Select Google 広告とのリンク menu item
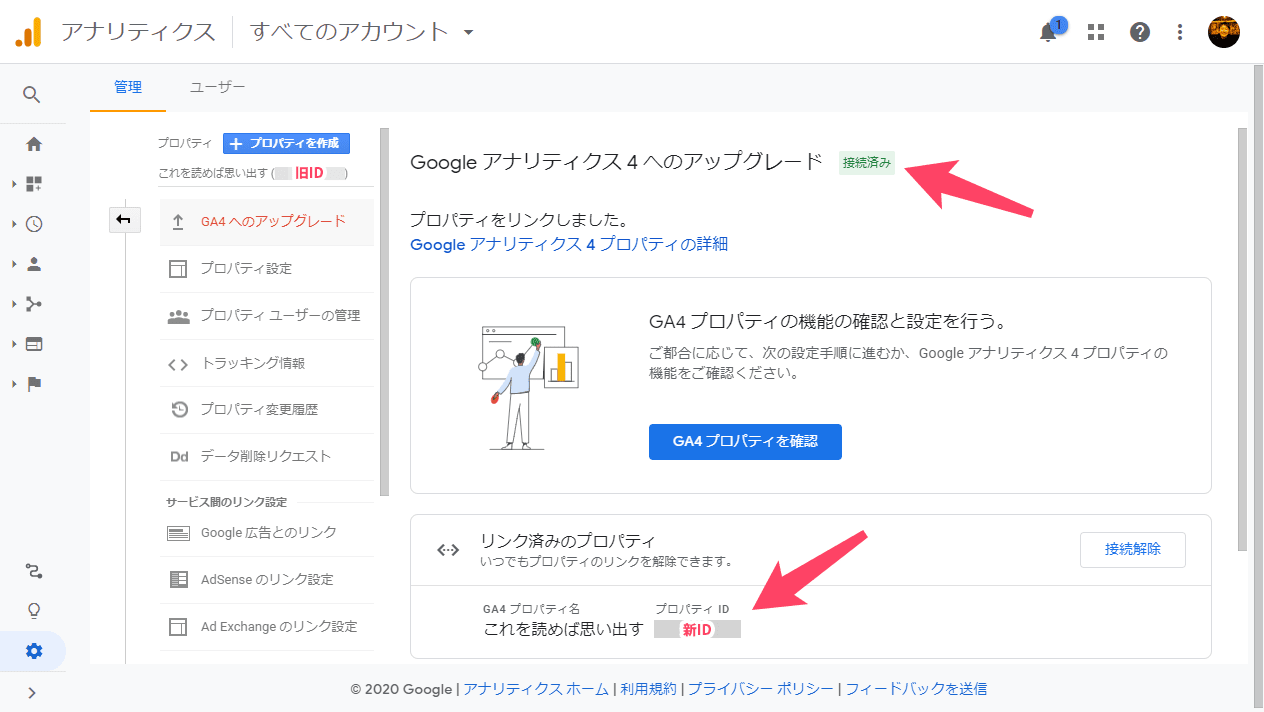The height and width of the screenshot is (712, 1264). [267, 533]
